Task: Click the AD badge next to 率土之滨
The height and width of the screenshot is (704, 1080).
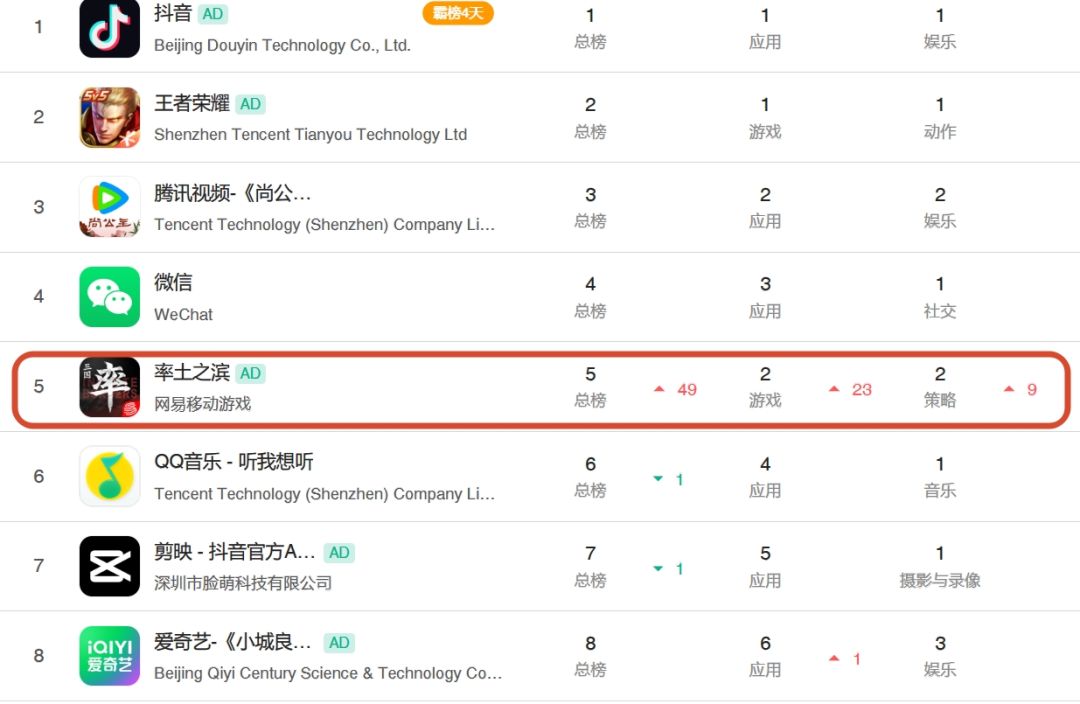Action: (x=251, y=373)
